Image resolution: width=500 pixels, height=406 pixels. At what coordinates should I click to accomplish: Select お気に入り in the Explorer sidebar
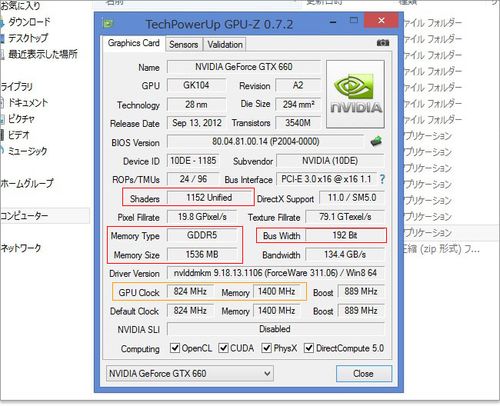tap(20, 6)
